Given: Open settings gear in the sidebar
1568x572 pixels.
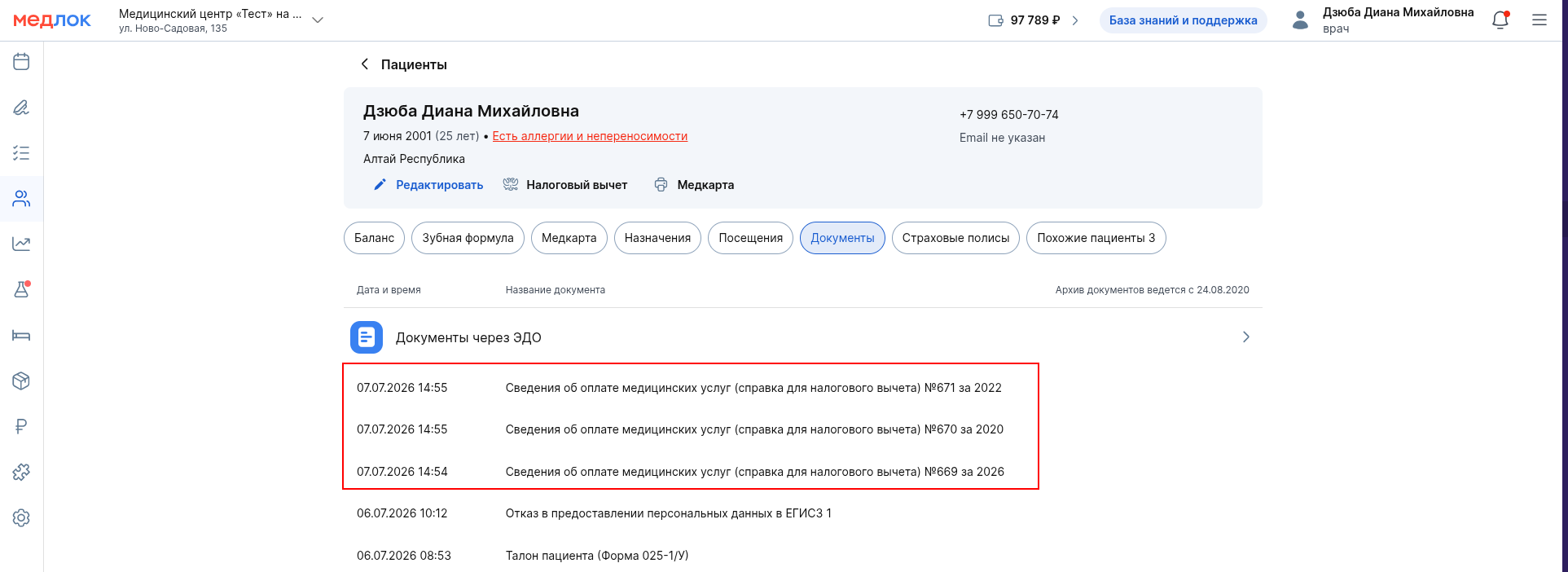Looking at the screenshot, I should (x=21, y=517).
